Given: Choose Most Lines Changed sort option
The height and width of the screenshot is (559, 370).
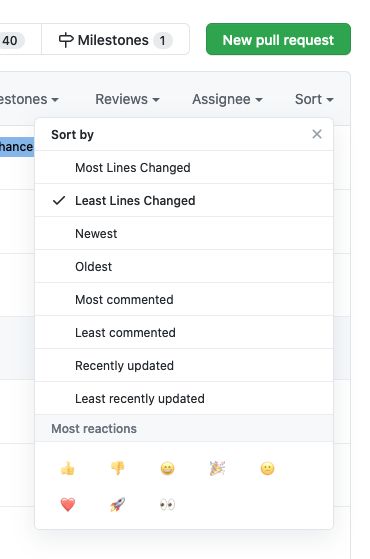Looking at the screenshot, I should tap(184, 167).
